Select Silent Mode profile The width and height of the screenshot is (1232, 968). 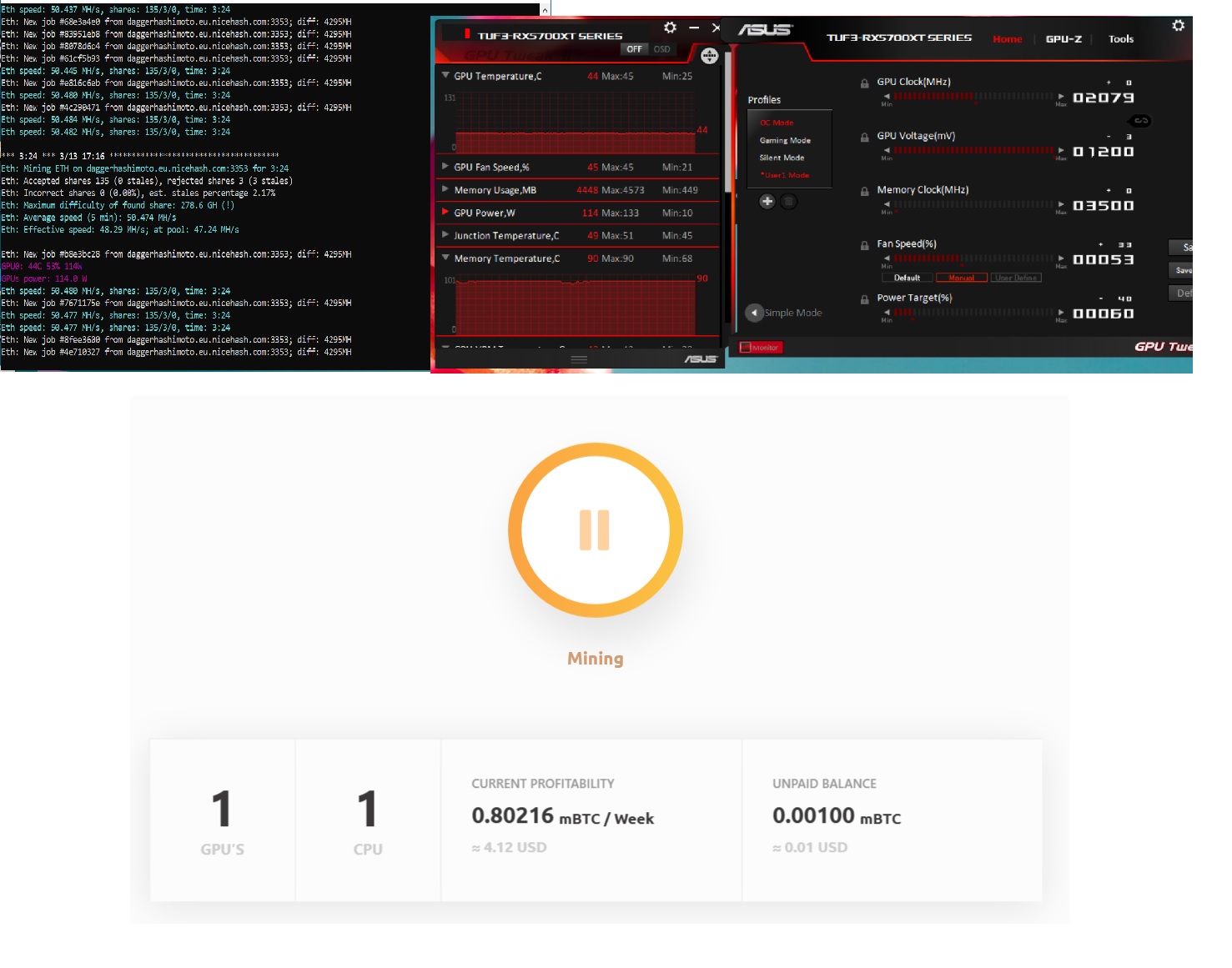[x=782, y=158]
